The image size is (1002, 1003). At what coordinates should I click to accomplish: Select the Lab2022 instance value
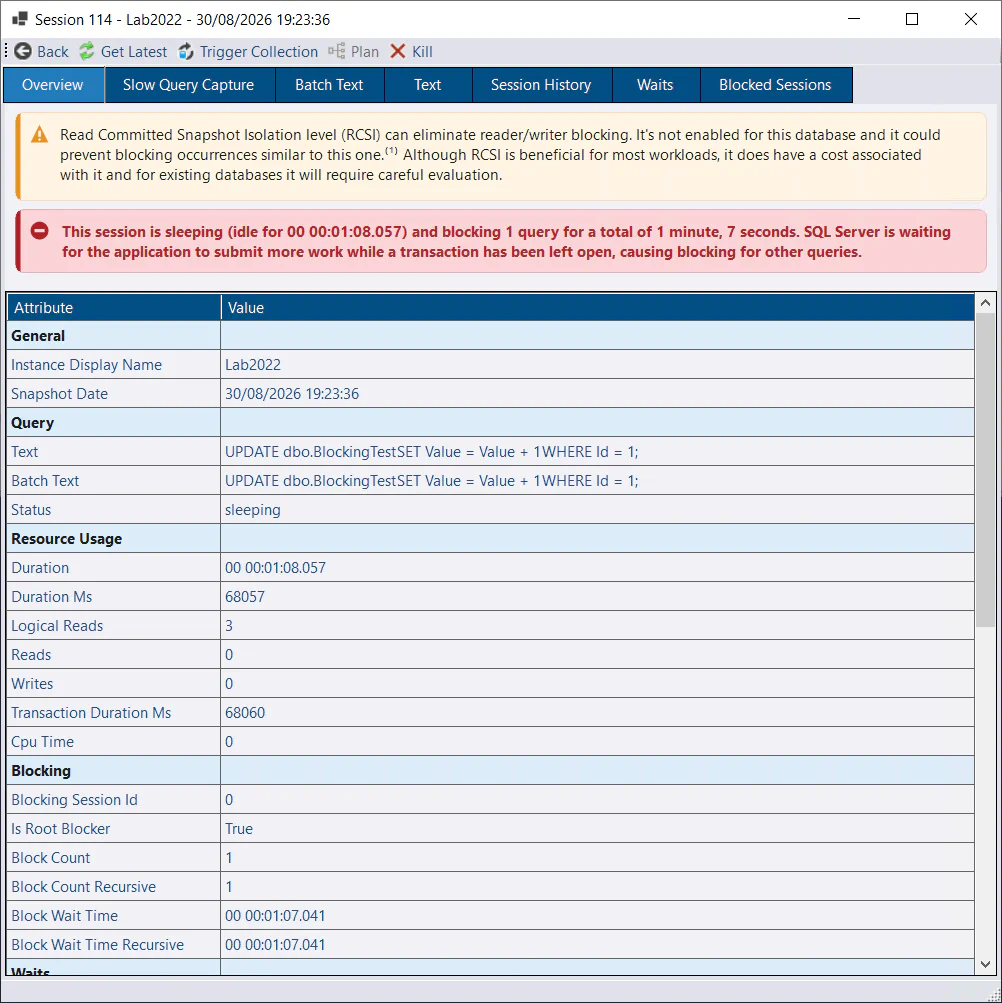(253, 365)
